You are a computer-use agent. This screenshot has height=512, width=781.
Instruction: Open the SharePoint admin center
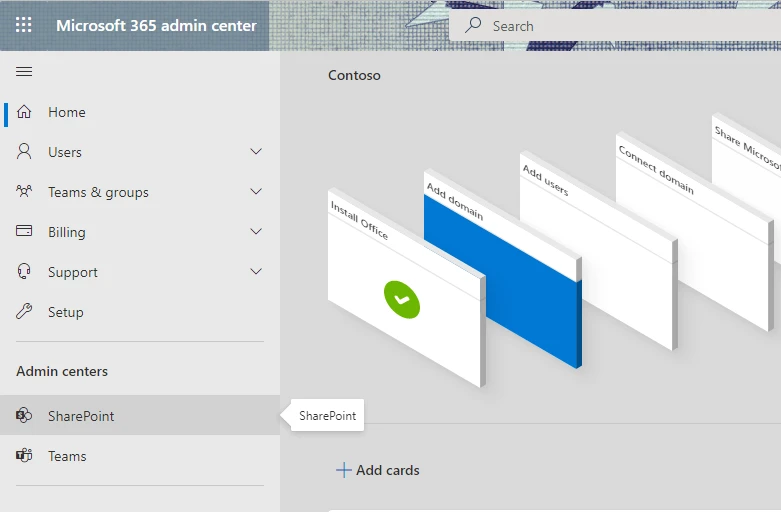tap(140, 415)
